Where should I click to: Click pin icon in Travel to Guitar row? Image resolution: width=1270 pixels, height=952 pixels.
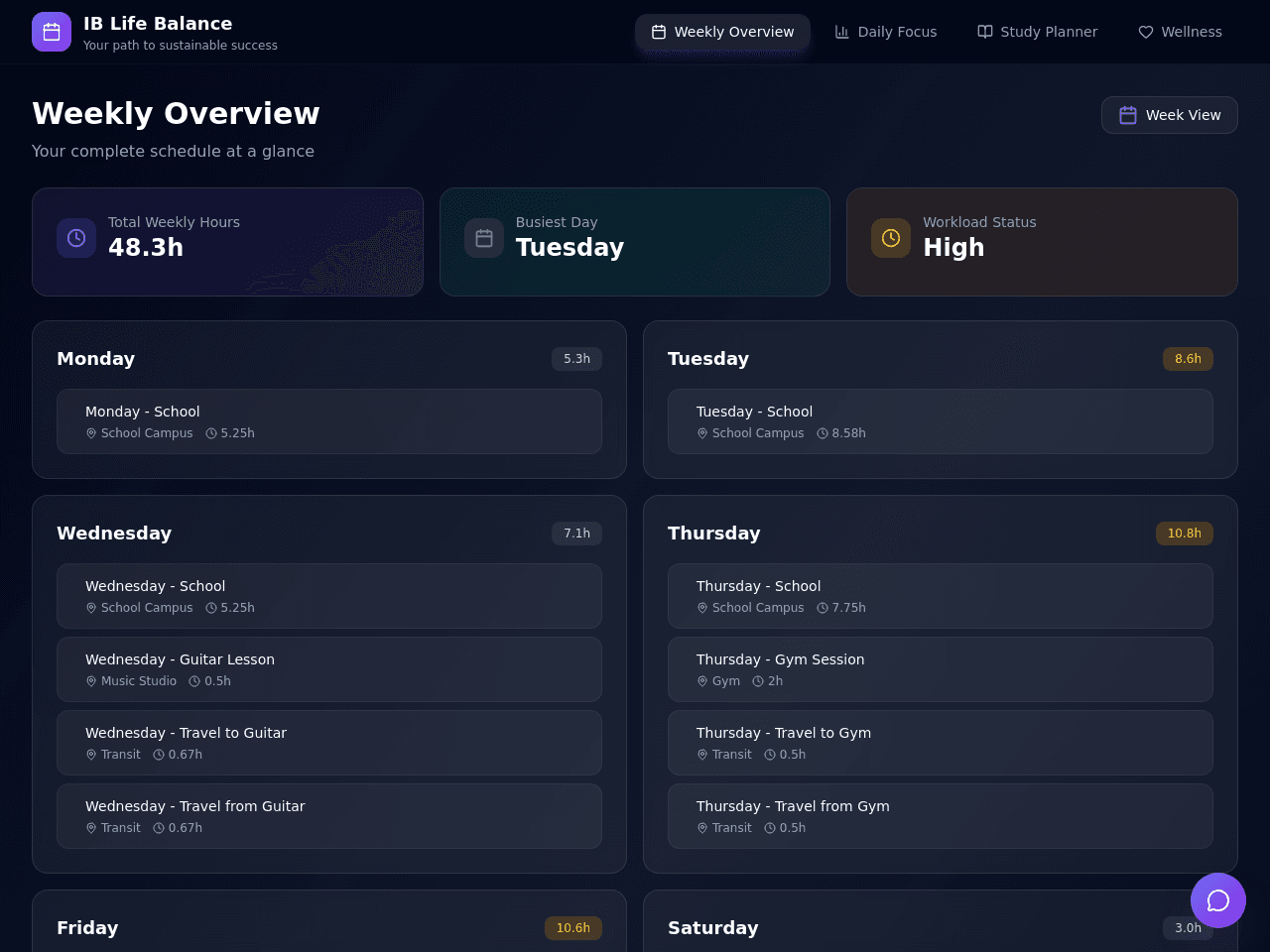pos(91,755)
